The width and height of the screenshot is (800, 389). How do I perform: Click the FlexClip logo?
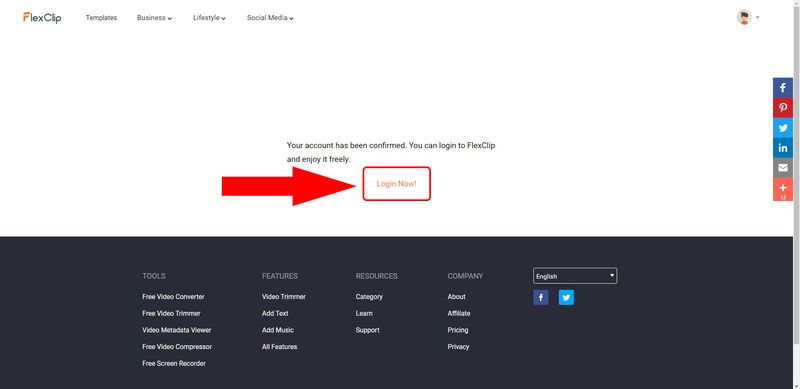(x=42, y=17)
